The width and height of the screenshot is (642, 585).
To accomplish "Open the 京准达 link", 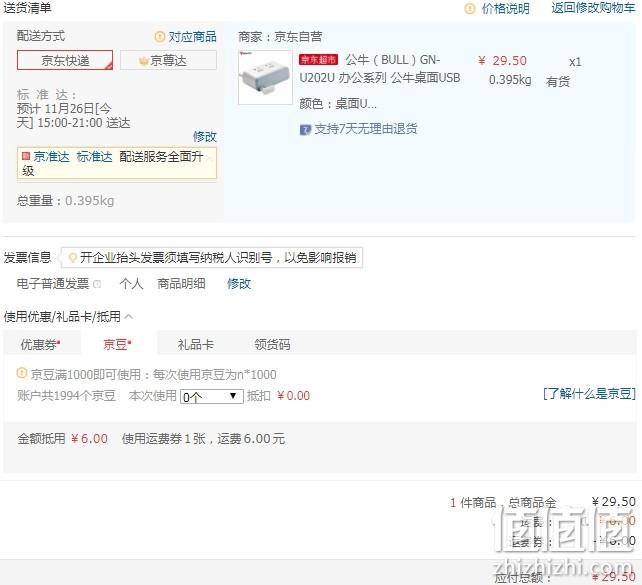I will [x=51, y=156].
